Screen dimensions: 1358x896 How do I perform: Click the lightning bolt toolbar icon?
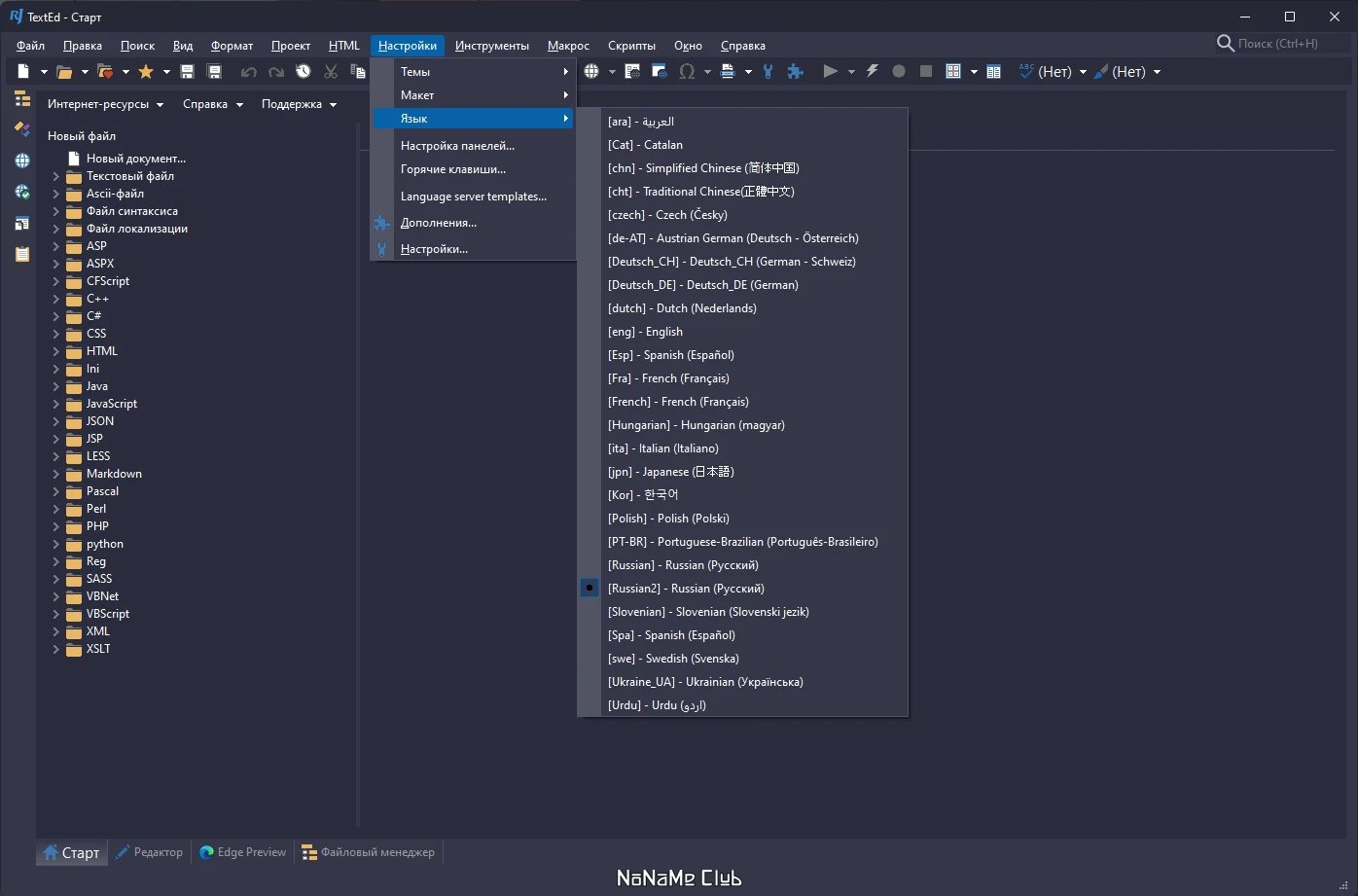[x=872, y=71]
